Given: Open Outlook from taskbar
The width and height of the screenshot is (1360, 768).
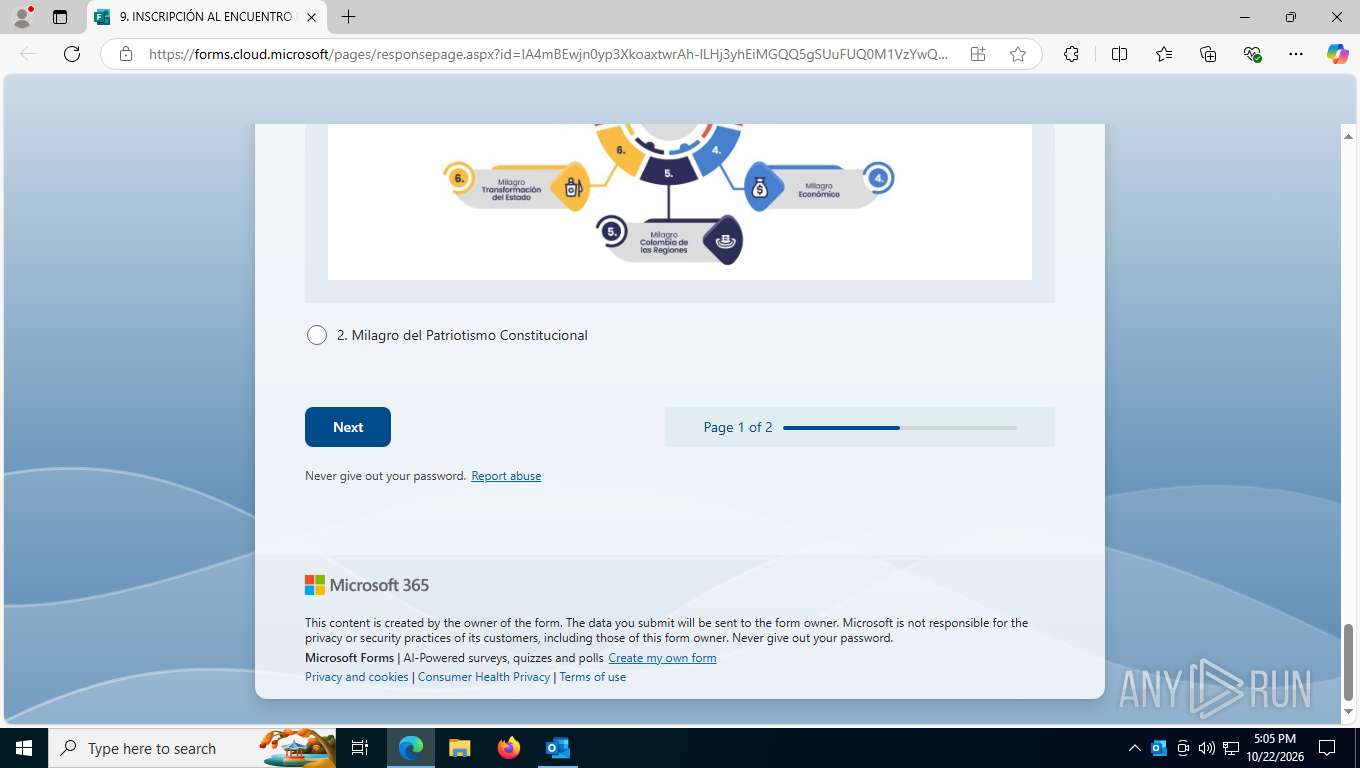Looking at the screenshot, I should [x=558, y=748].
